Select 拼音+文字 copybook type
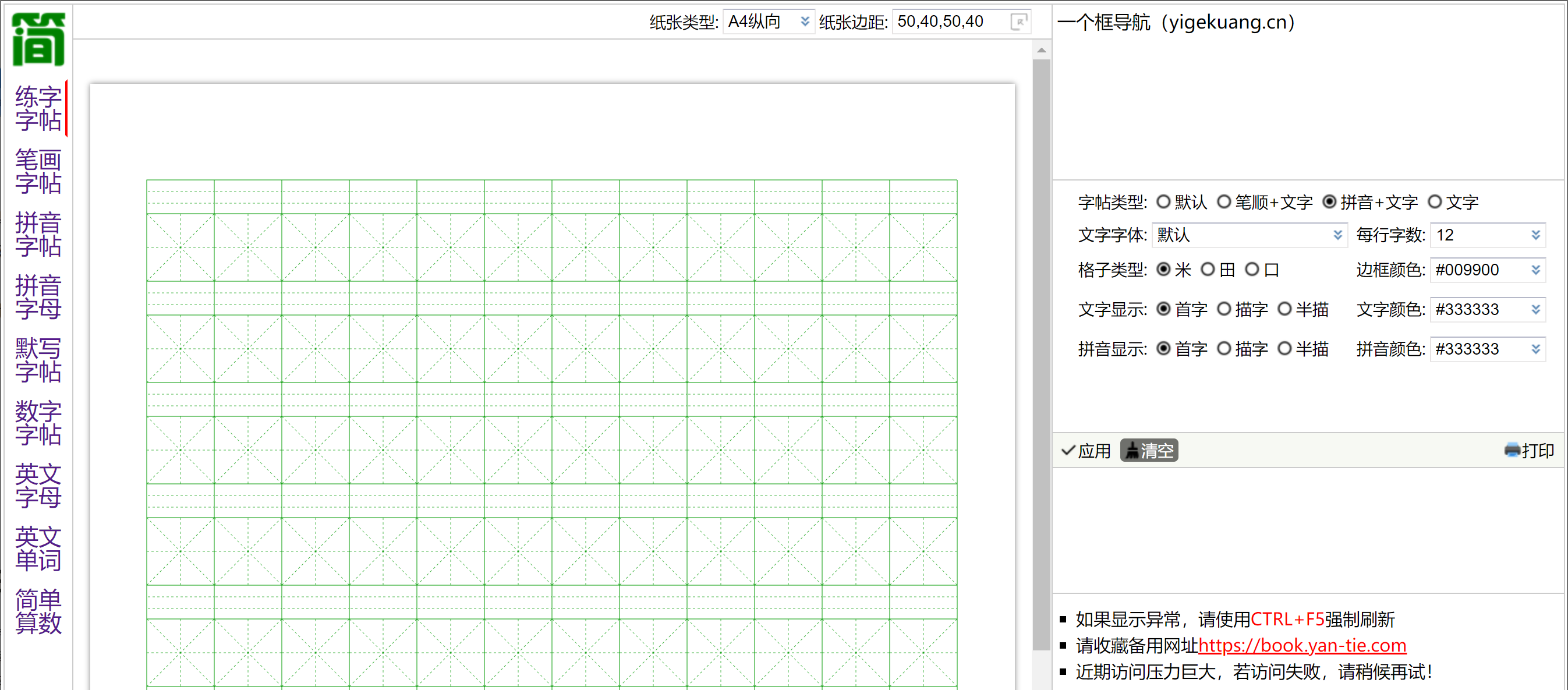 coord(1329,202)
